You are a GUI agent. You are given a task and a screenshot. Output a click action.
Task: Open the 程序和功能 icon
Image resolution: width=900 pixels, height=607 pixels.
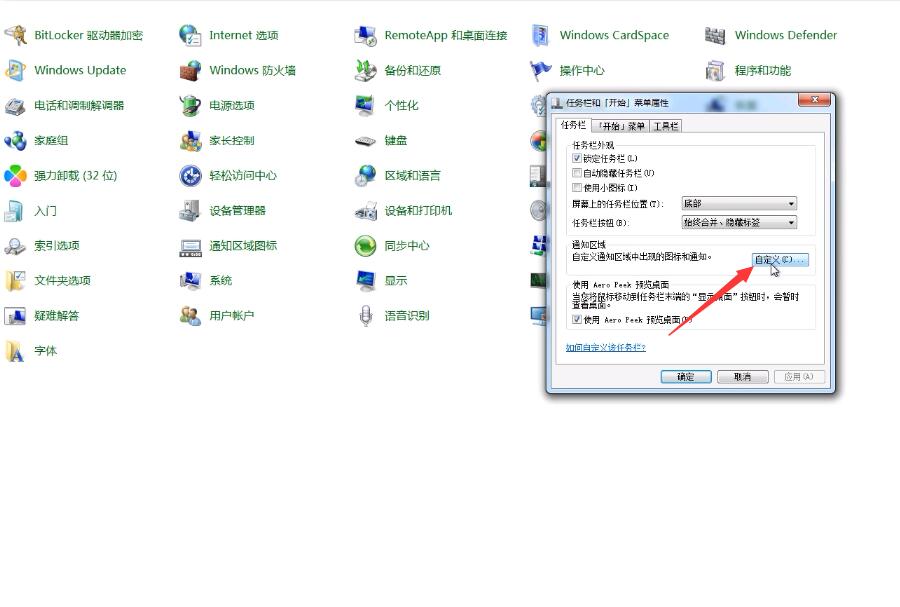[716, 71]
